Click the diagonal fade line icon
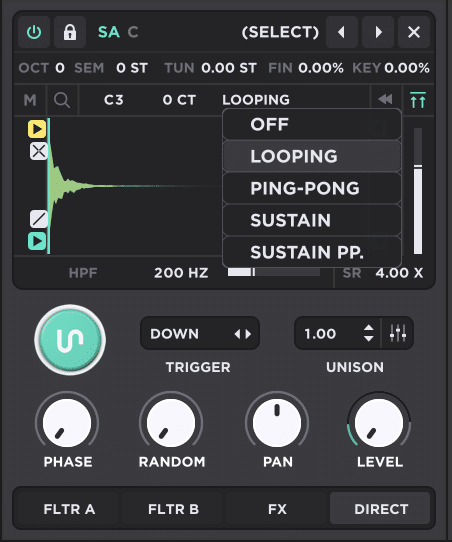The width and height of the screenshot is (452, 542). (39, 219)
